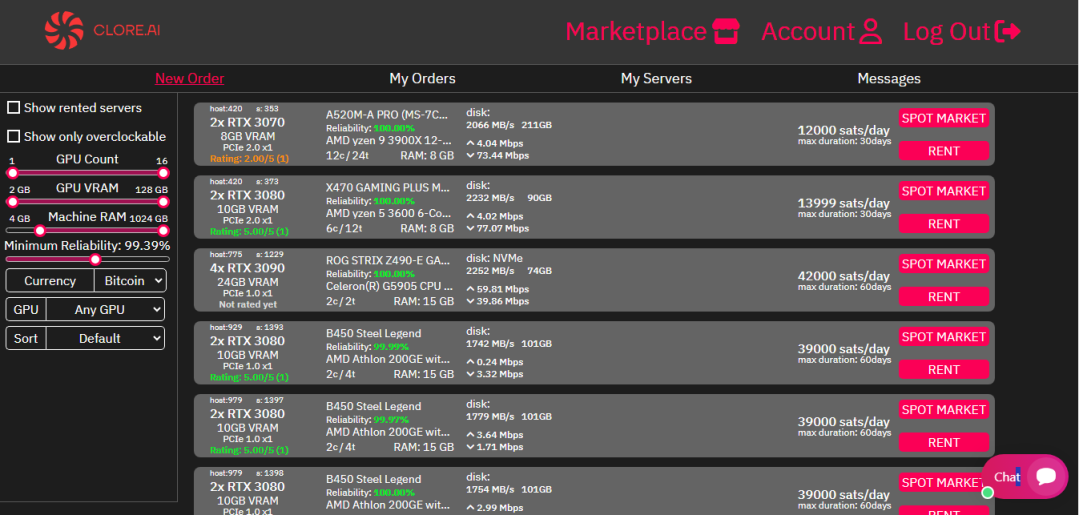Click the Account user icon
This screenshot has width=1079, height=515.
tap(870, 32)
